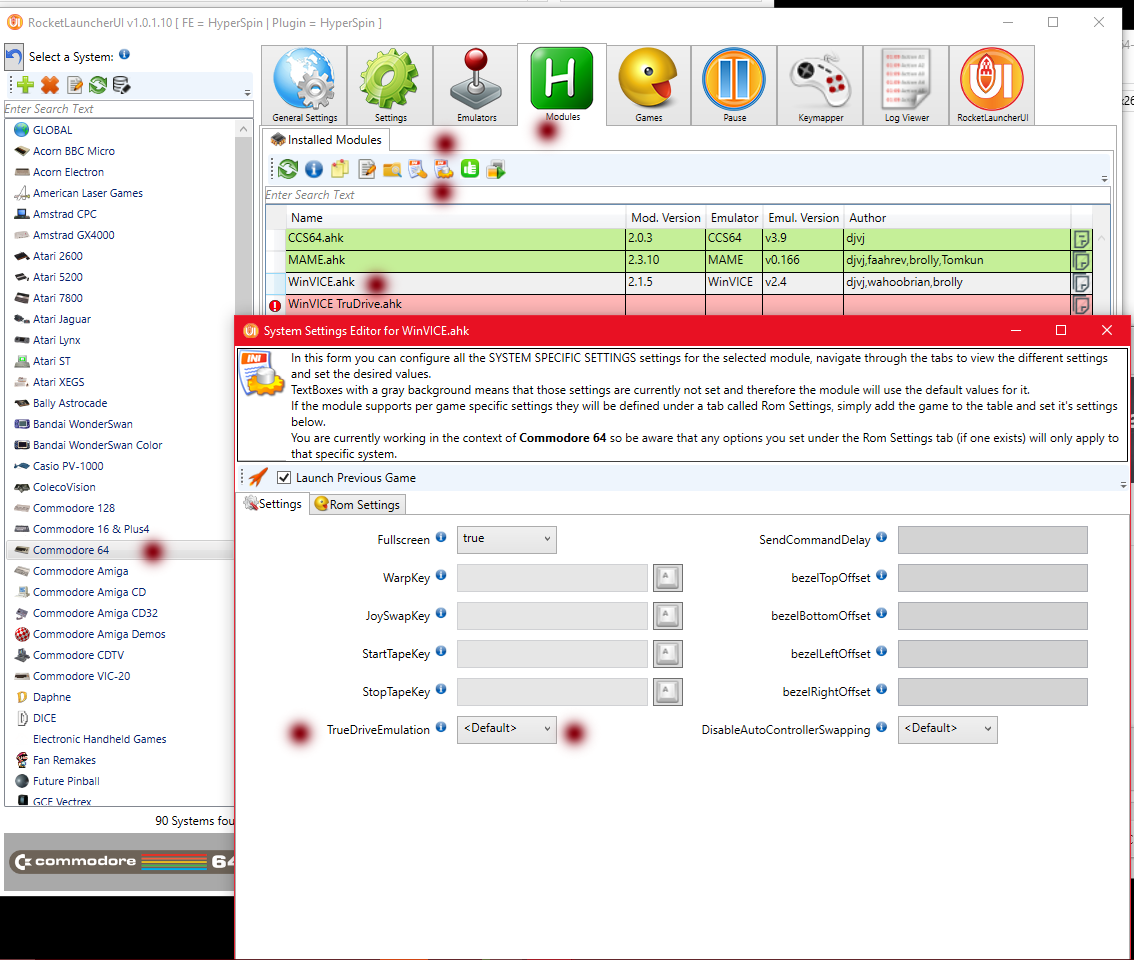Screen dimensions: 1134x960
Task: Click the SendCommandDelay input field
Action: coord(992,540)
